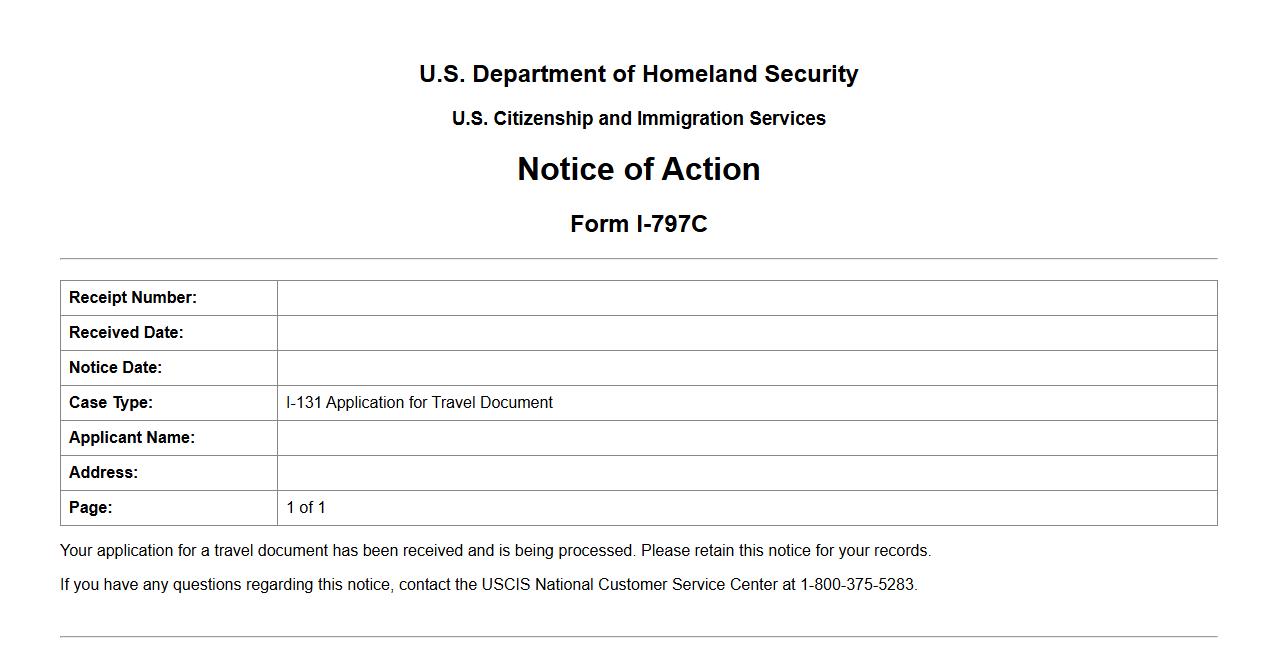Select the "Received Date:" label
The width and height of the screenshot is (1278, 650).
126,333
